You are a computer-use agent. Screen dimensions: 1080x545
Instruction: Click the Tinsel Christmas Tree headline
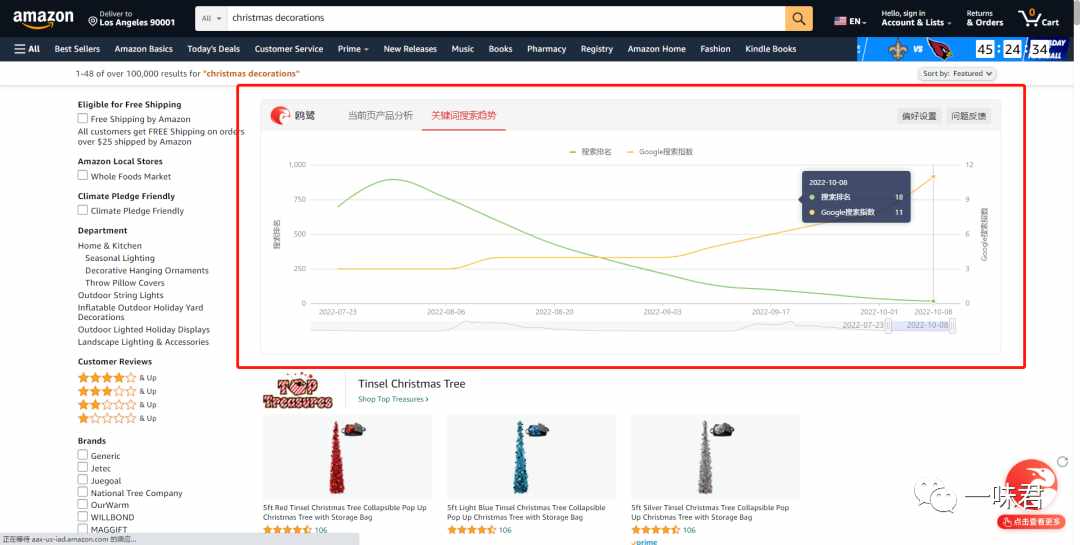[x=412, y=384]
